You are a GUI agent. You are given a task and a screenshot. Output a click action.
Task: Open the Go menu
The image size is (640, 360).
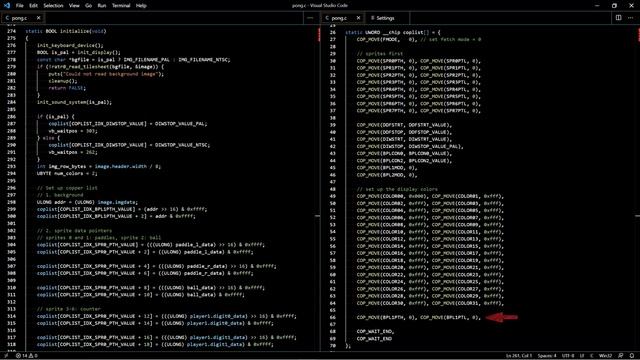pos(89,6)
